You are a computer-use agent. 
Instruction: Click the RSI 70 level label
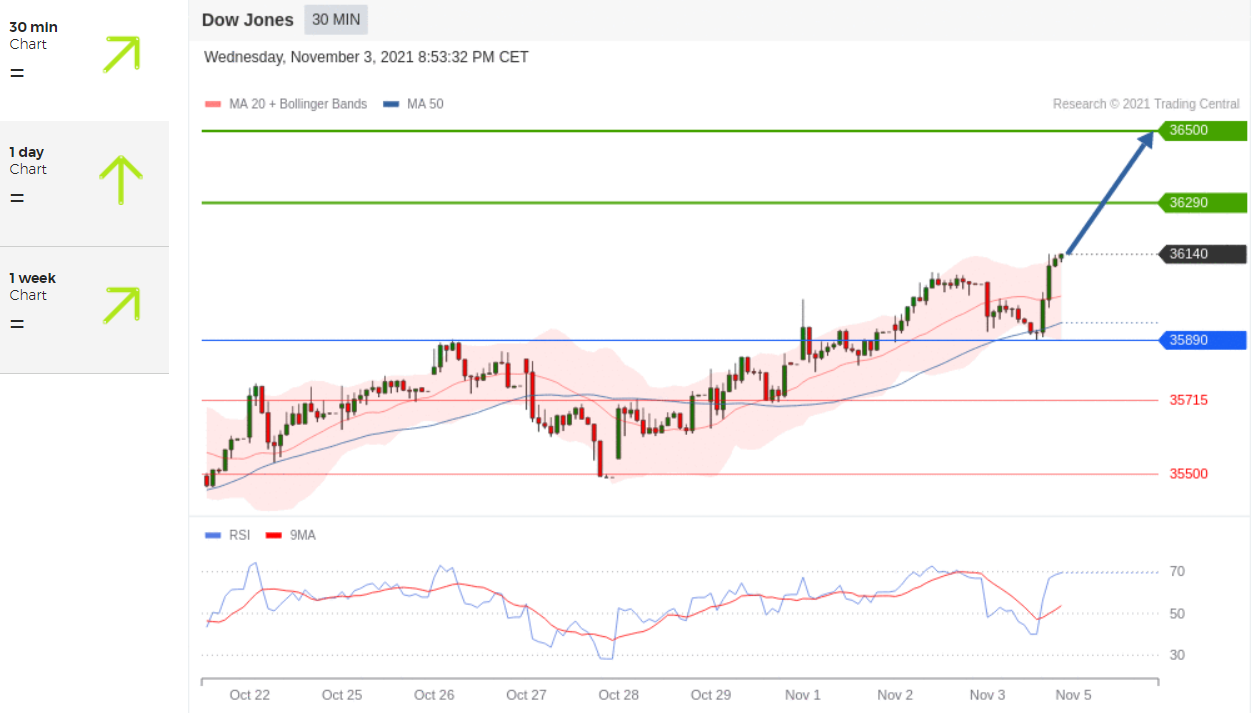pos(1178,572)
